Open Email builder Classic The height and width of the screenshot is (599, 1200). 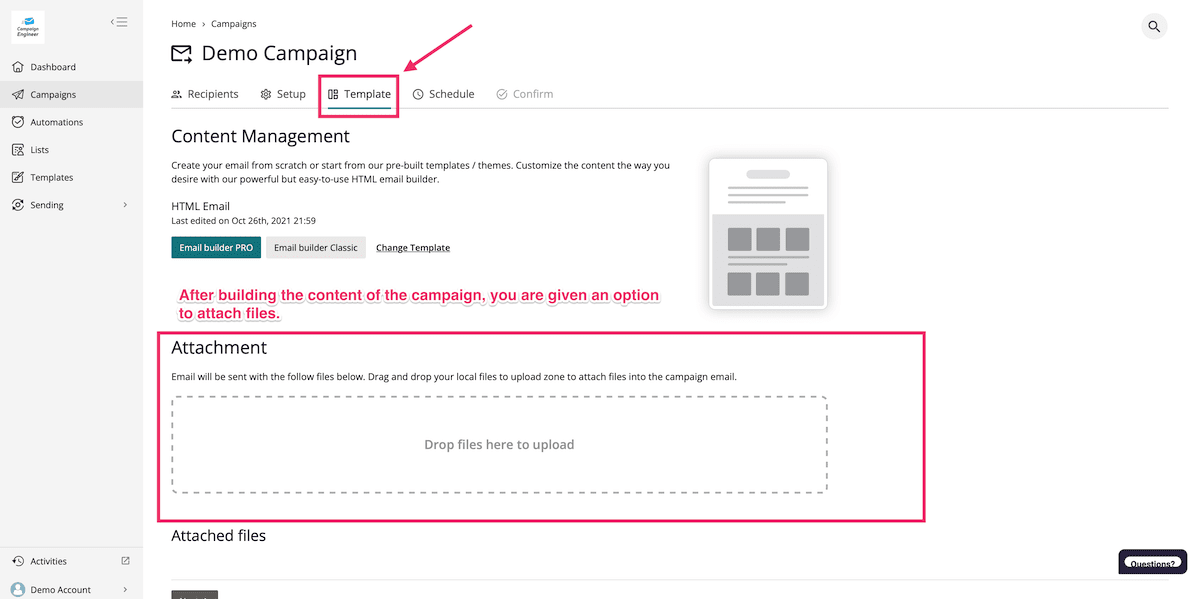click(x=315, y=248)
